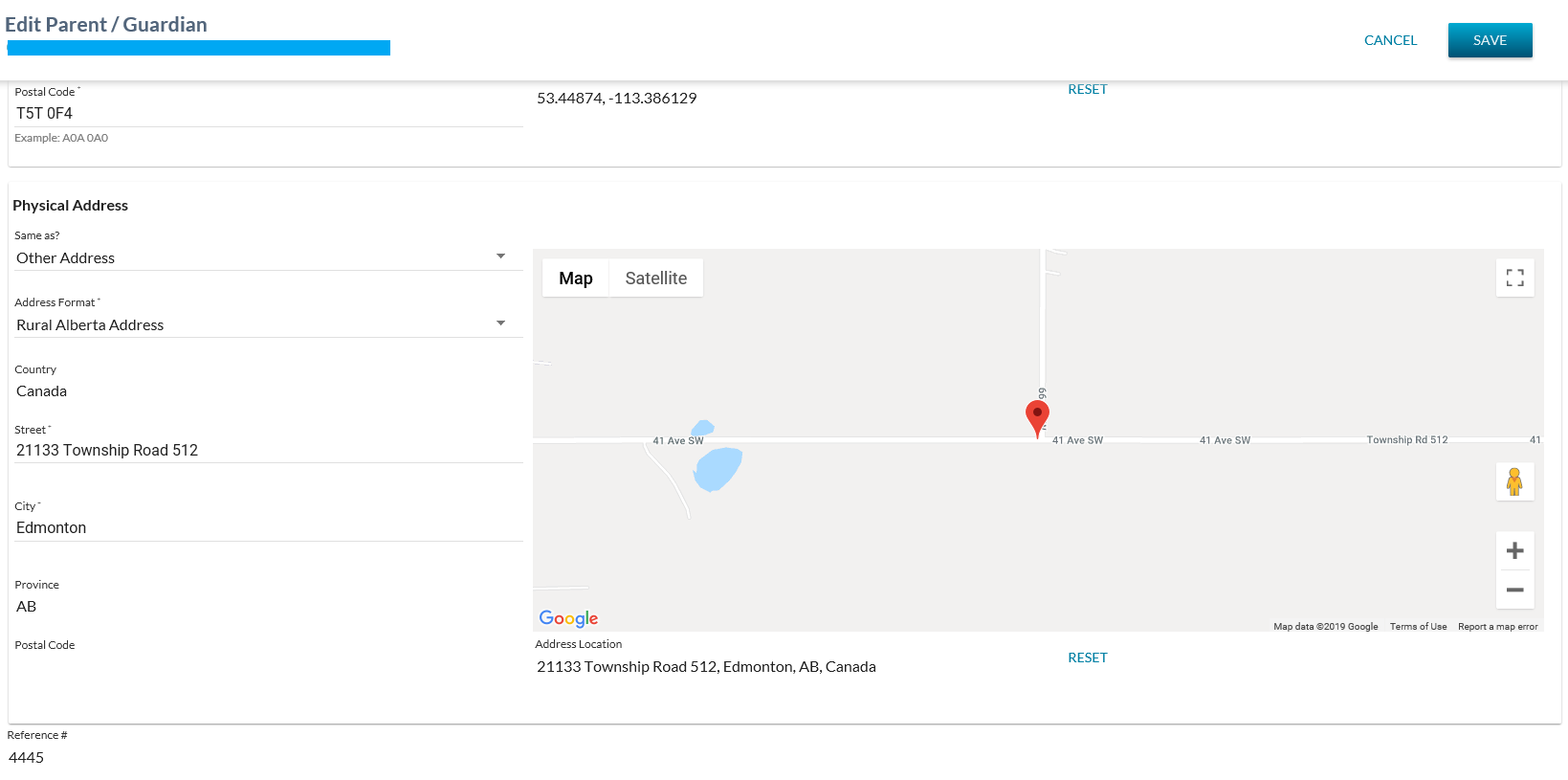Reset the physical address location

click(x=1088, y=657)
